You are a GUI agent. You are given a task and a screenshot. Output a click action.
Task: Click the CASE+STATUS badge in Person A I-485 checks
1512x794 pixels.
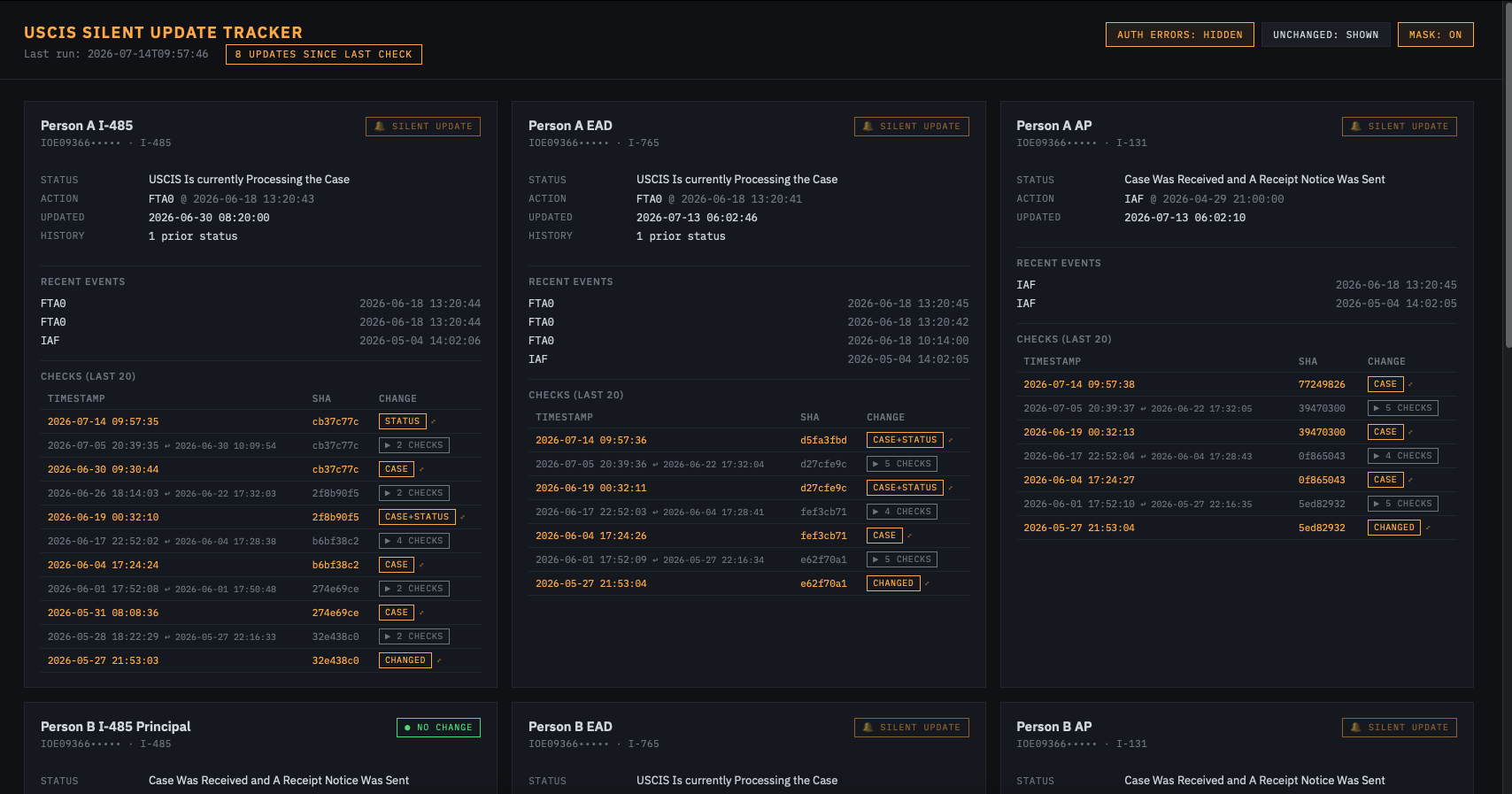(x=417, y=517)
